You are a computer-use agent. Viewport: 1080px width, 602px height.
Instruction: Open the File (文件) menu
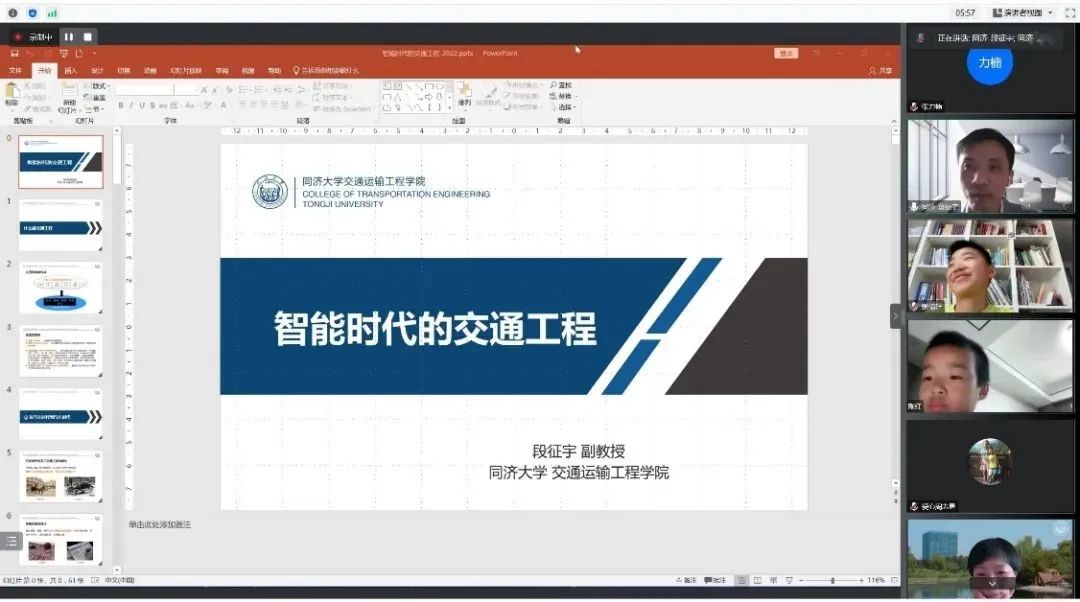[x=15, y=71]
